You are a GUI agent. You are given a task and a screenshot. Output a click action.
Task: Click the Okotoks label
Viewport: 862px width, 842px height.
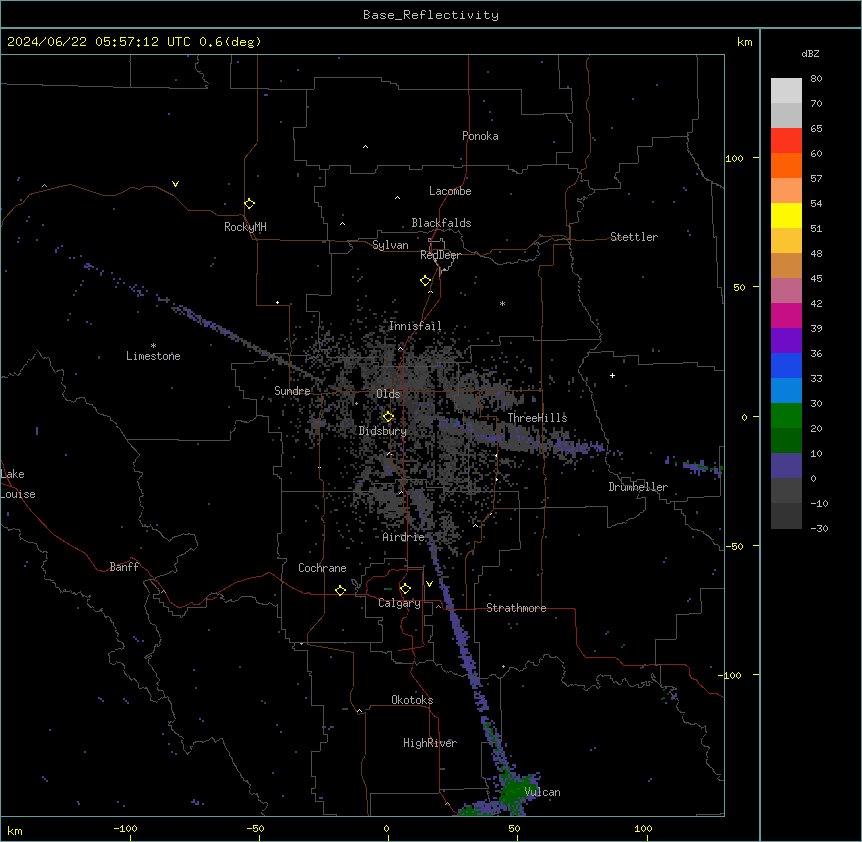point(412,700)
